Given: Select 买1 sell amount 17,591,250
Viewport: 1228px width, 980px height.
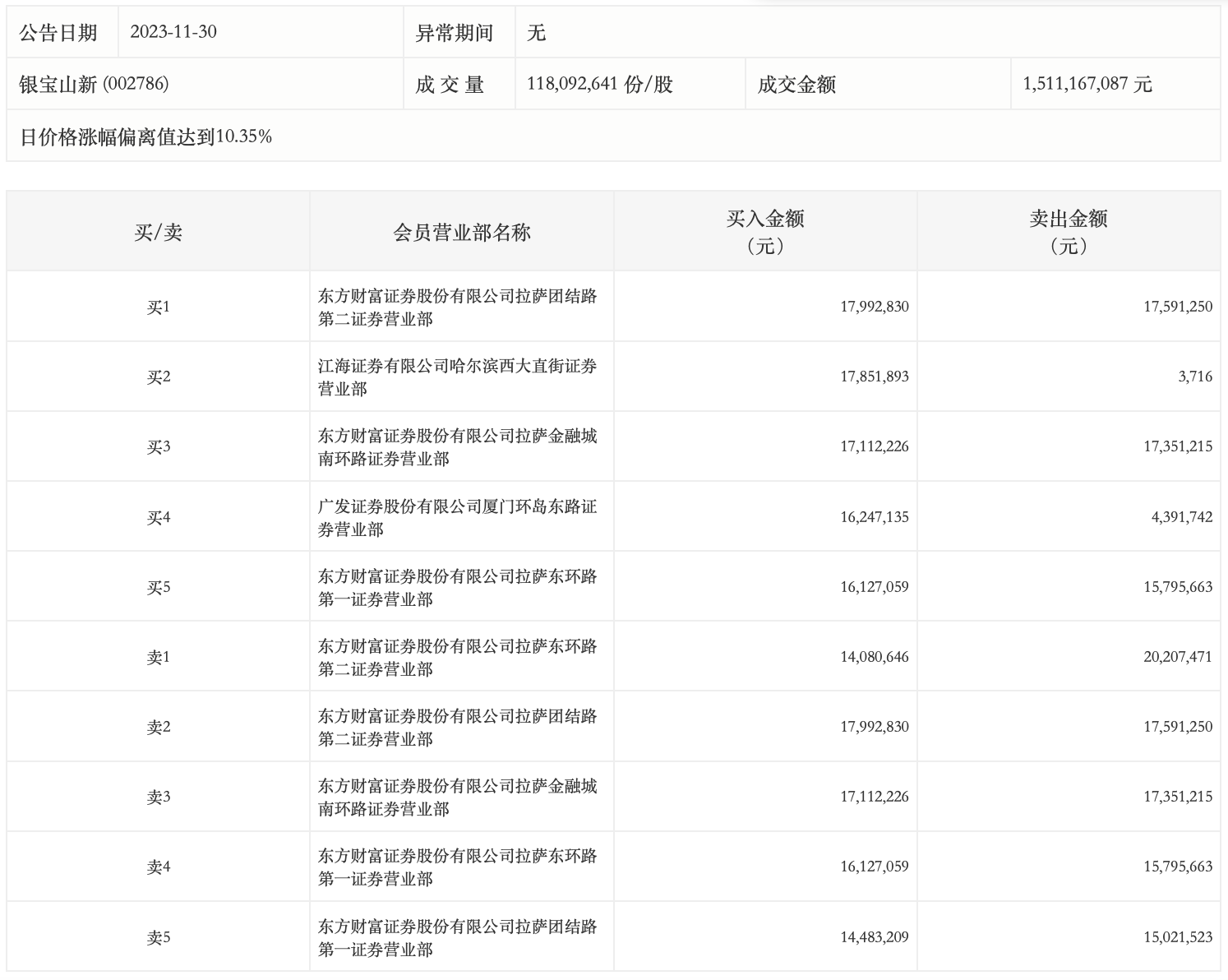Looking at the screenshot, I should pyautogui.click(x=1178, y=307).
